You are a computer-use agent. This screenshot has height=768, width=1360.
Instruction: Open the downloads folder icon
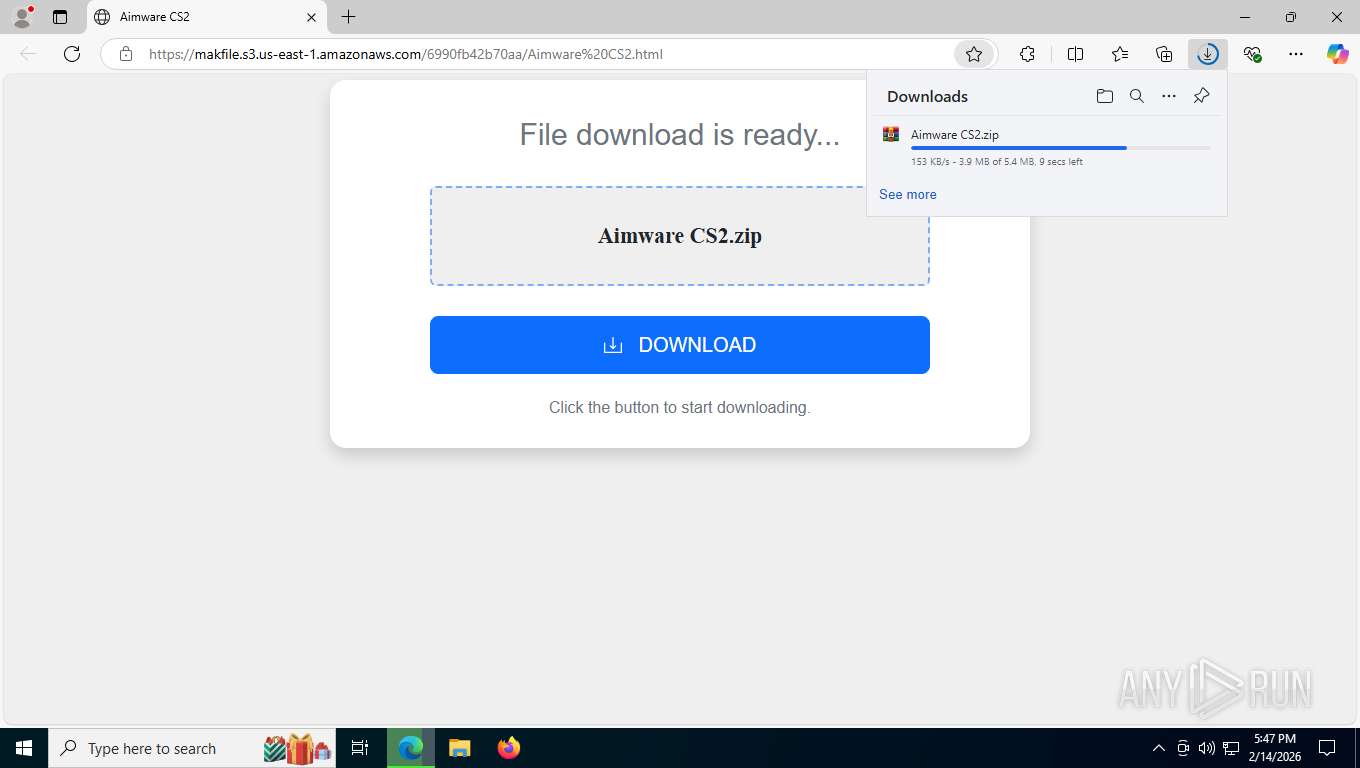[1104, 96]
